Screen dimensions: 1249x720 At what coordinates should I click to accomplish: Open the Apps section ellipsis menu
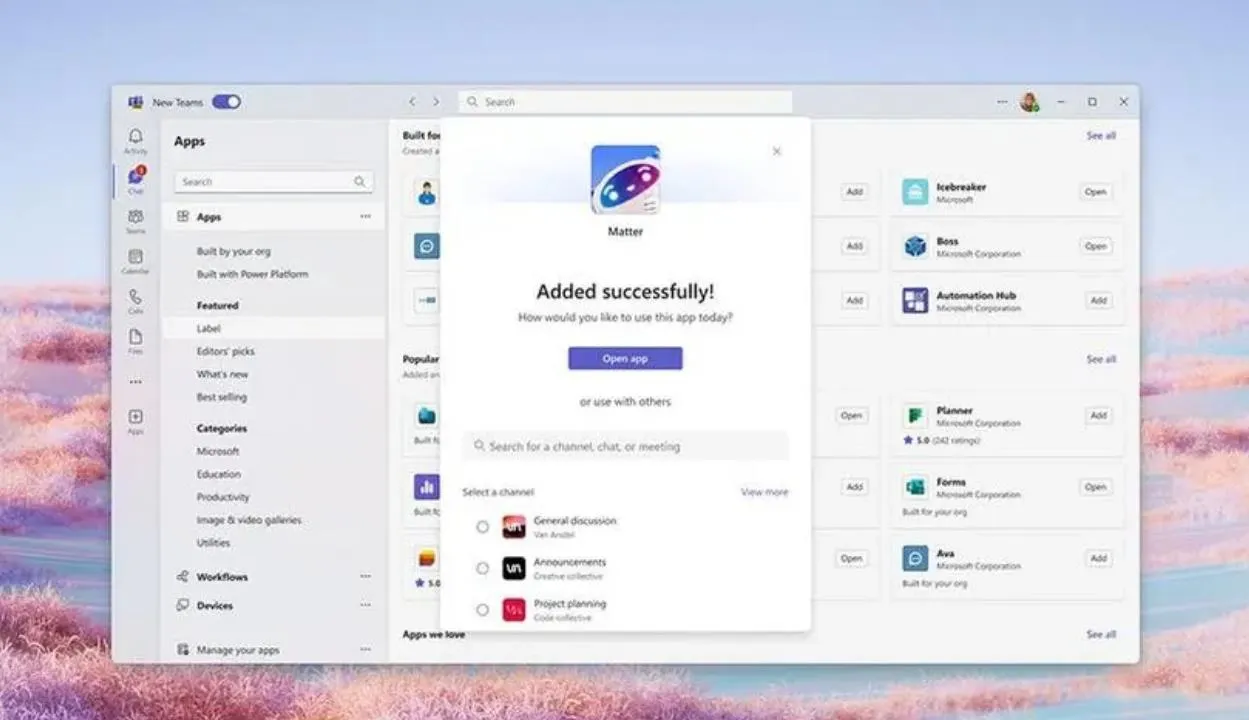(366, 217)
